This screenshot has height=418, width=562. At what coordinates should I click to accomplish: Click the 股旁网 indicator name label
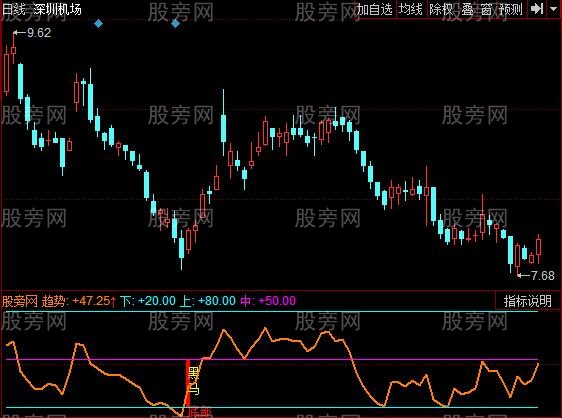coord(20,301)
